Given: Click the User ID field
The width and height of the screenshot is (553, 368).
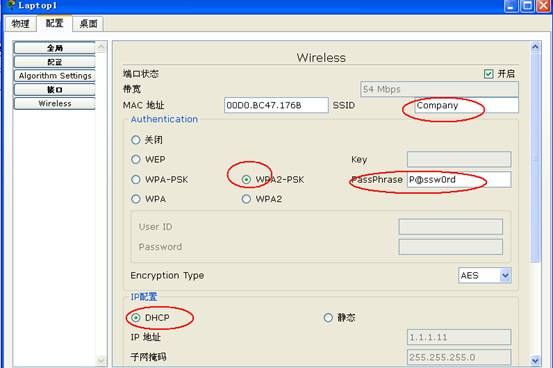Looking at the screenshot, I should [451, 227].
